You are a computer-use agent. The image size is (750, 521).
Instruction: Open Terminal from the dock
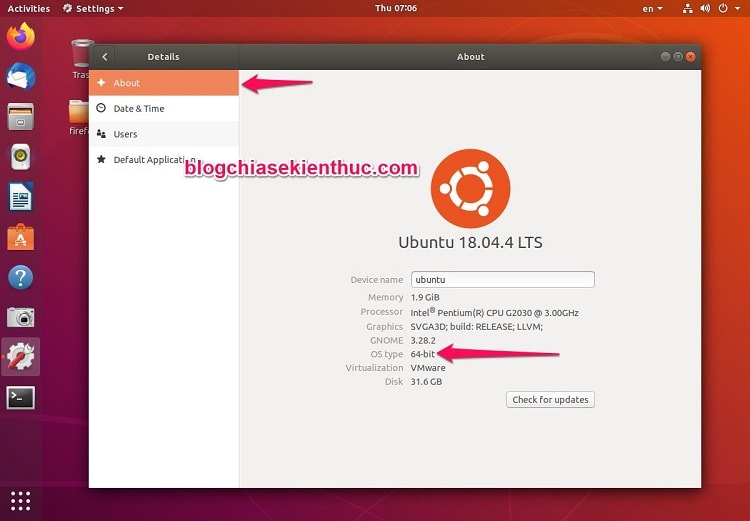21,398
